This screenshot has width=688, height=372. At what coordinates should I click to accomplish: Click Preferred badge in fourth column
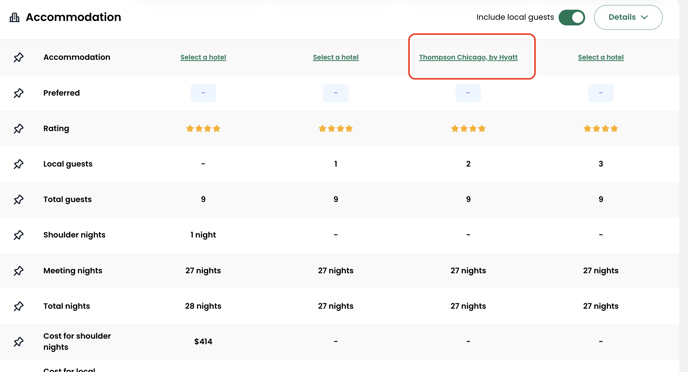(x=601, y=93)
